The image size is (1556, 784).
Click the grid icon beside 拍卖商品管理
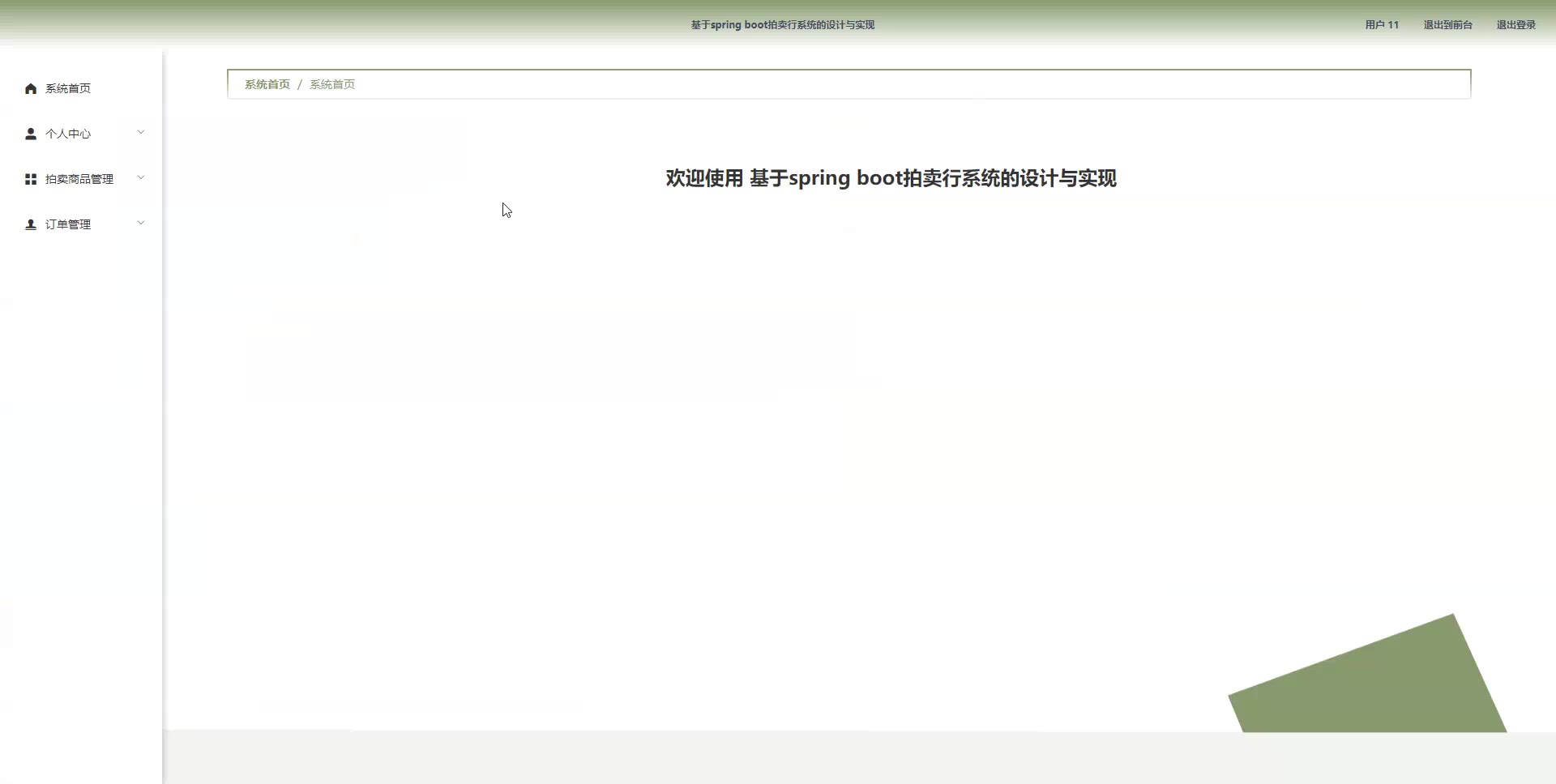click(31, 179)
